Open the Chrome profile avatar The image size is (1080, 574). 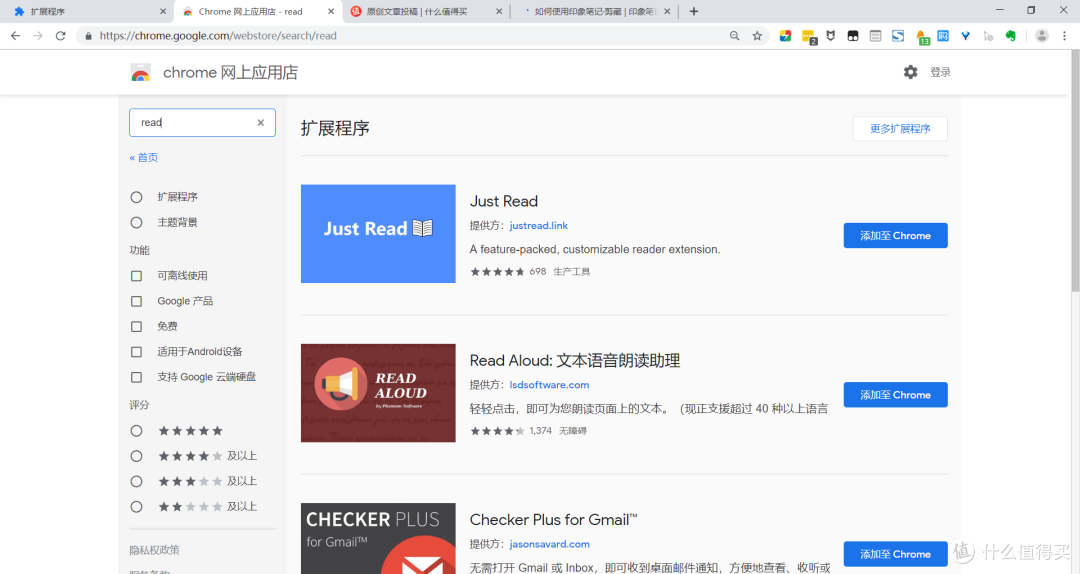1041,36
